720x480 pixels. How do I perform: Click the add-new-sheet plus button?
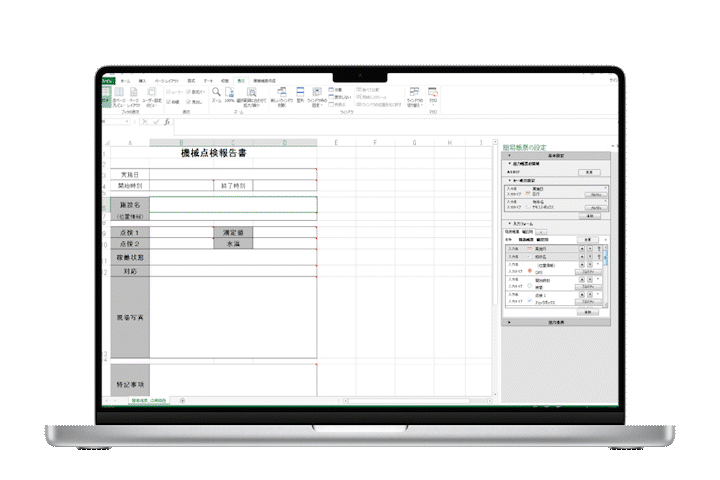(x=182, y=400)
